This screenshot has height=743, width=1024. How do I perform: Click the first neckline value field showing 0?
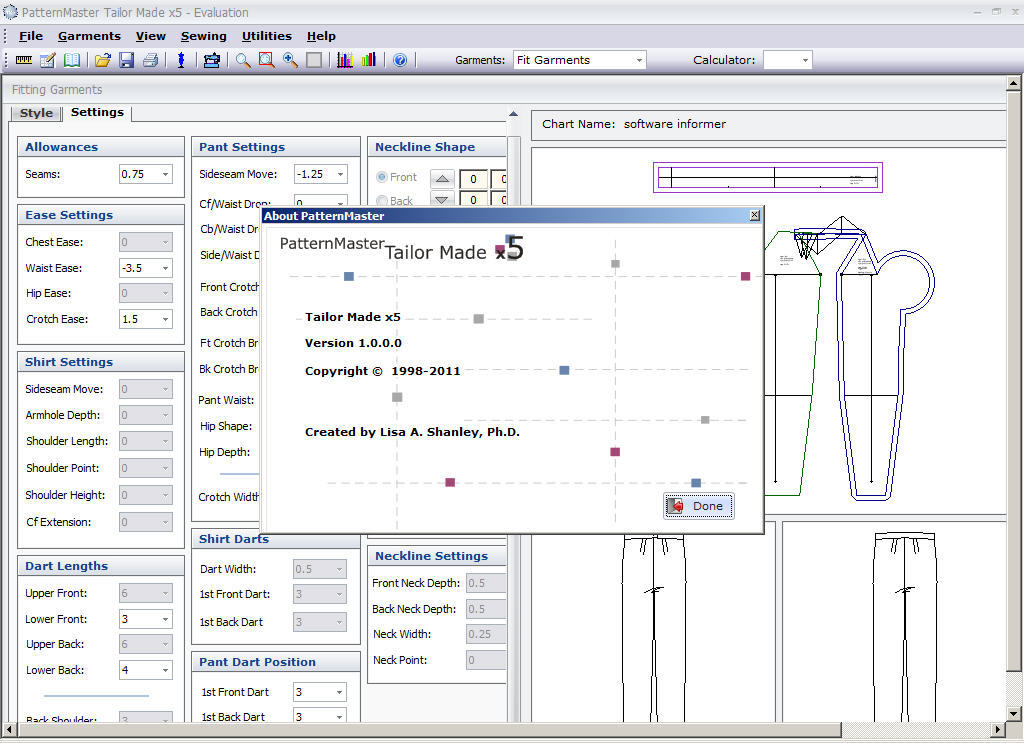(x=473, y=179)
